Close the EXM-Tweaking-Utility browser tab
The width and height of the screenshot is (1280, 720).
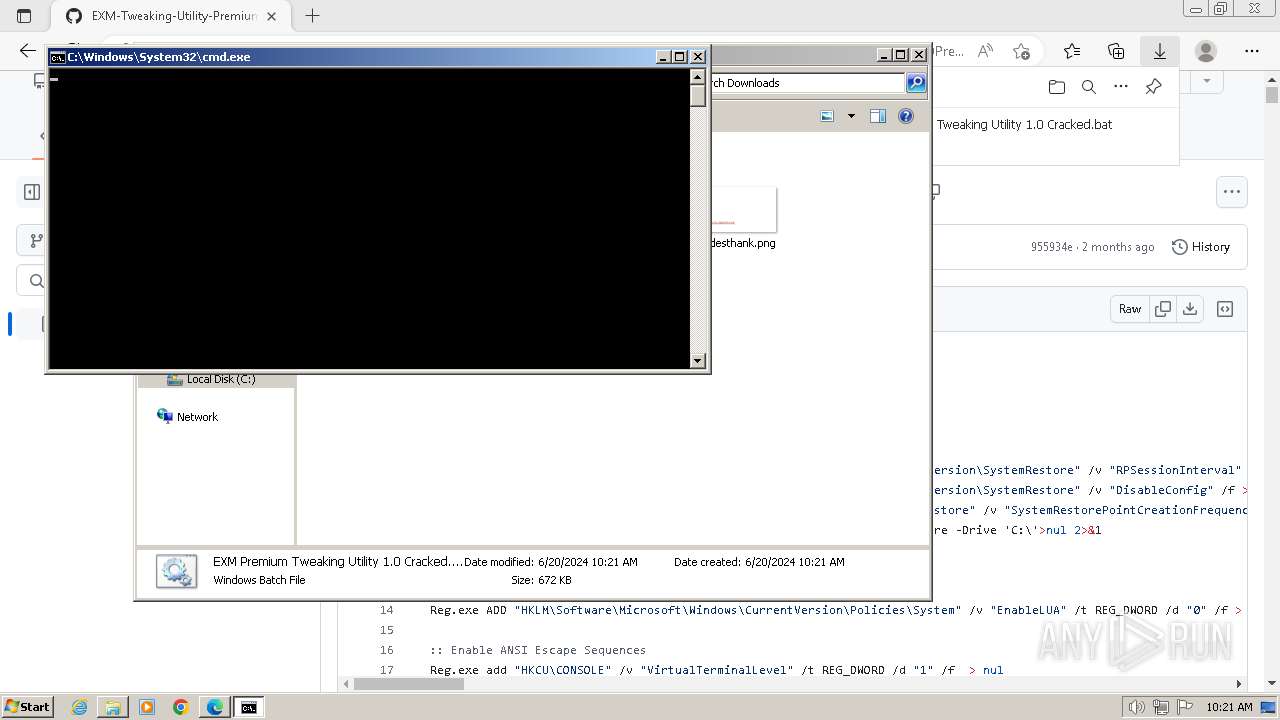pyautogui.click(x=272, y=16)
